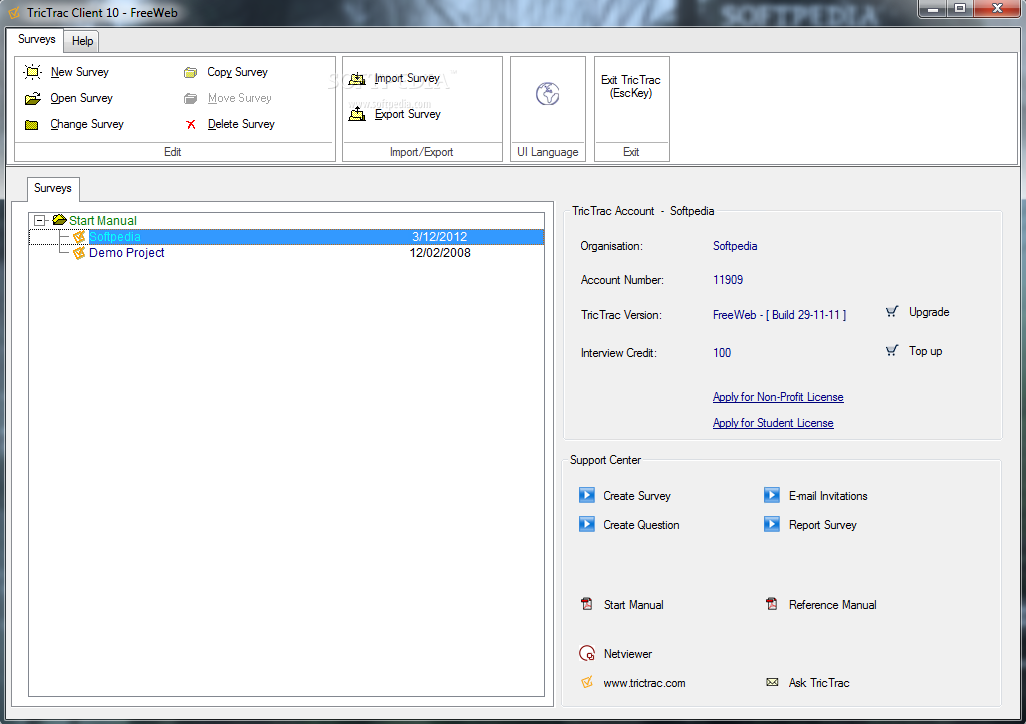Click account number 11909
Viewport: 1026px width, 724px height.
(x=728, y=280)
